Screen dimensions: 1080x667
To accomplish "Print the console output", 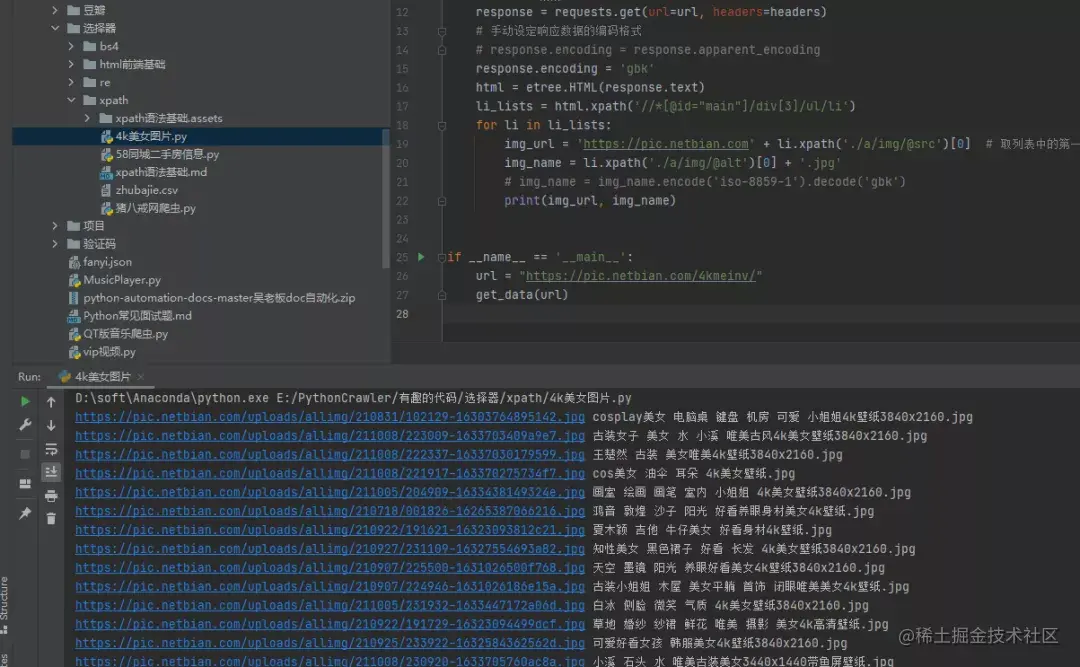I will (x=51, y=495).
